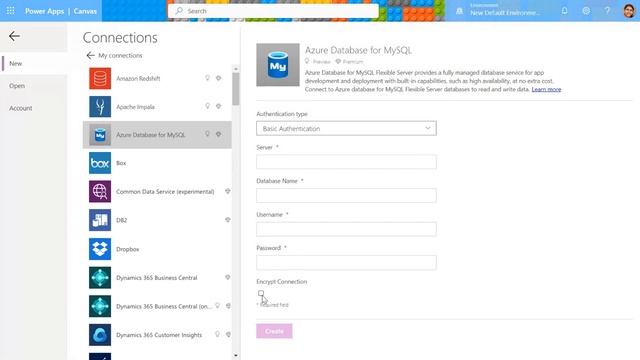The image size is (640, 360).
Task: Select the Apache Impala row text
Action: point(135,107)
